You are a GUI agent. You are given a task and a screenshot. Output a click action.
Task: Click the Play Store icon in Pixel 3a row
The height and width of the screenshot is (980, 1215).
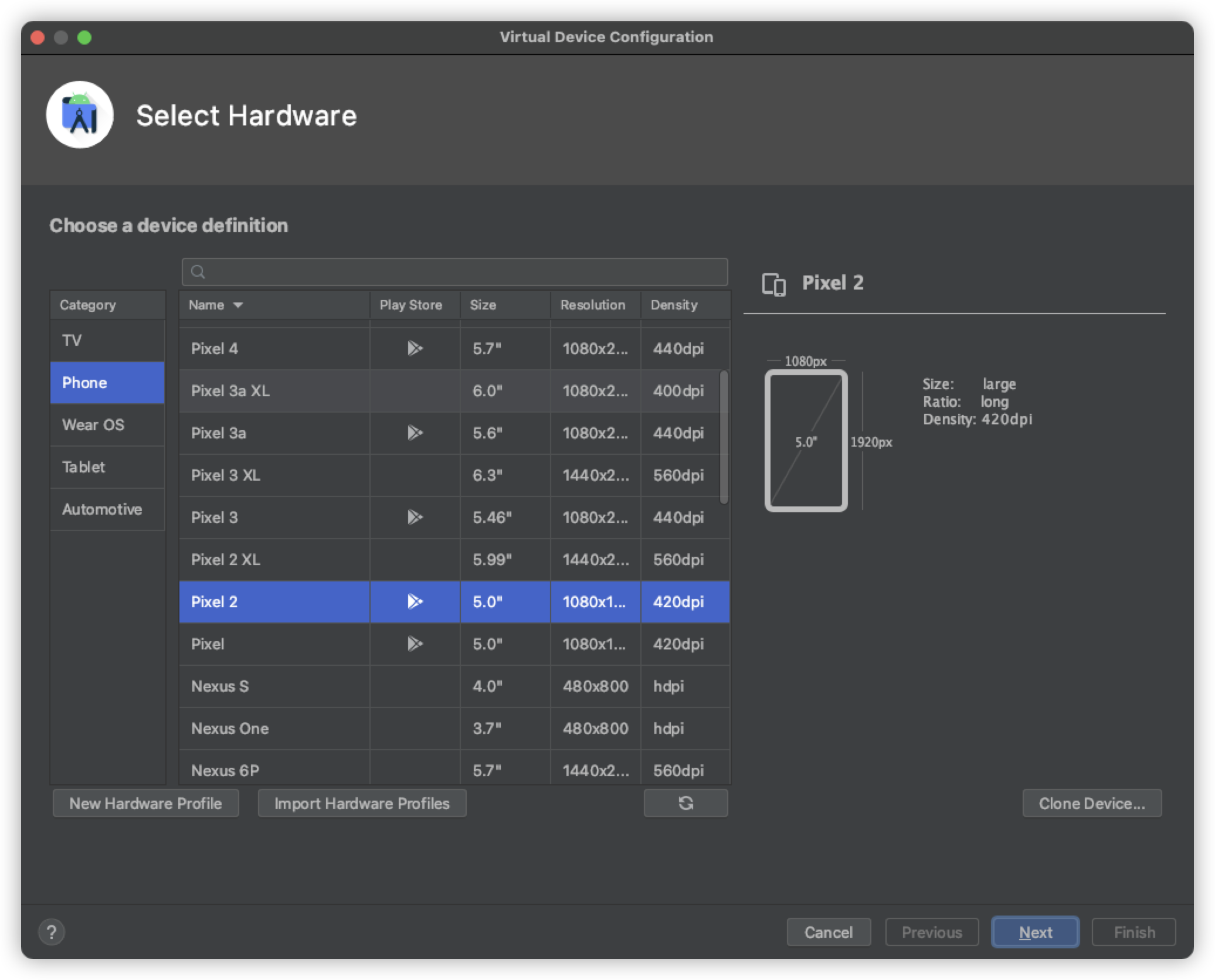coord(415,433)
